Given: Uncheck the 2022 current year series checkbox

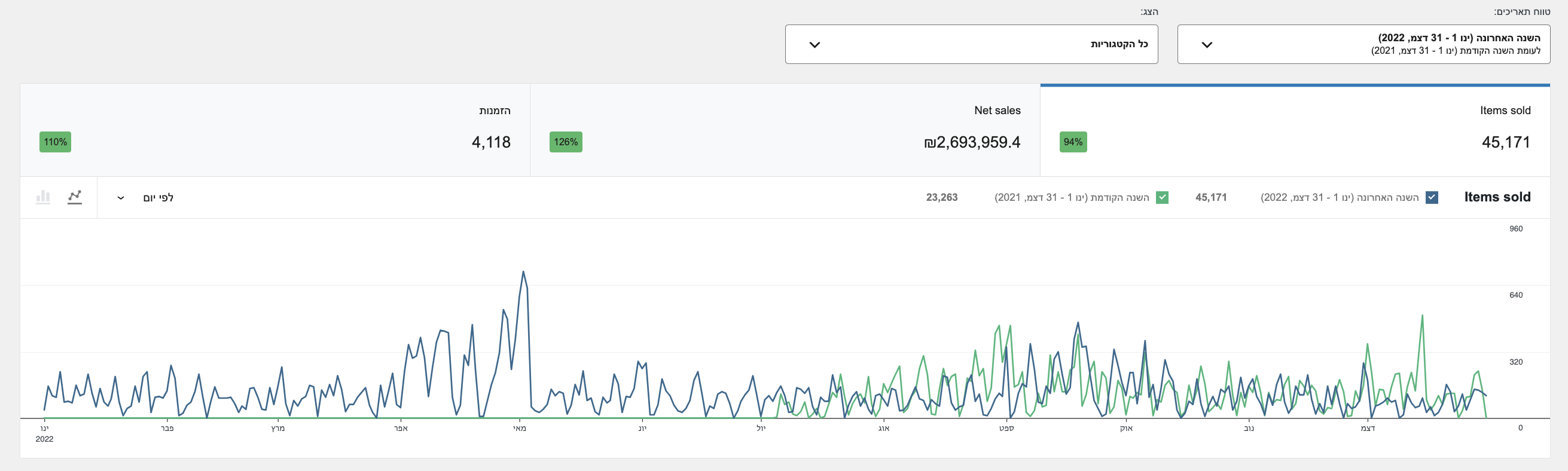Looking at the screenshot, I should click(x=1432, y=197).
